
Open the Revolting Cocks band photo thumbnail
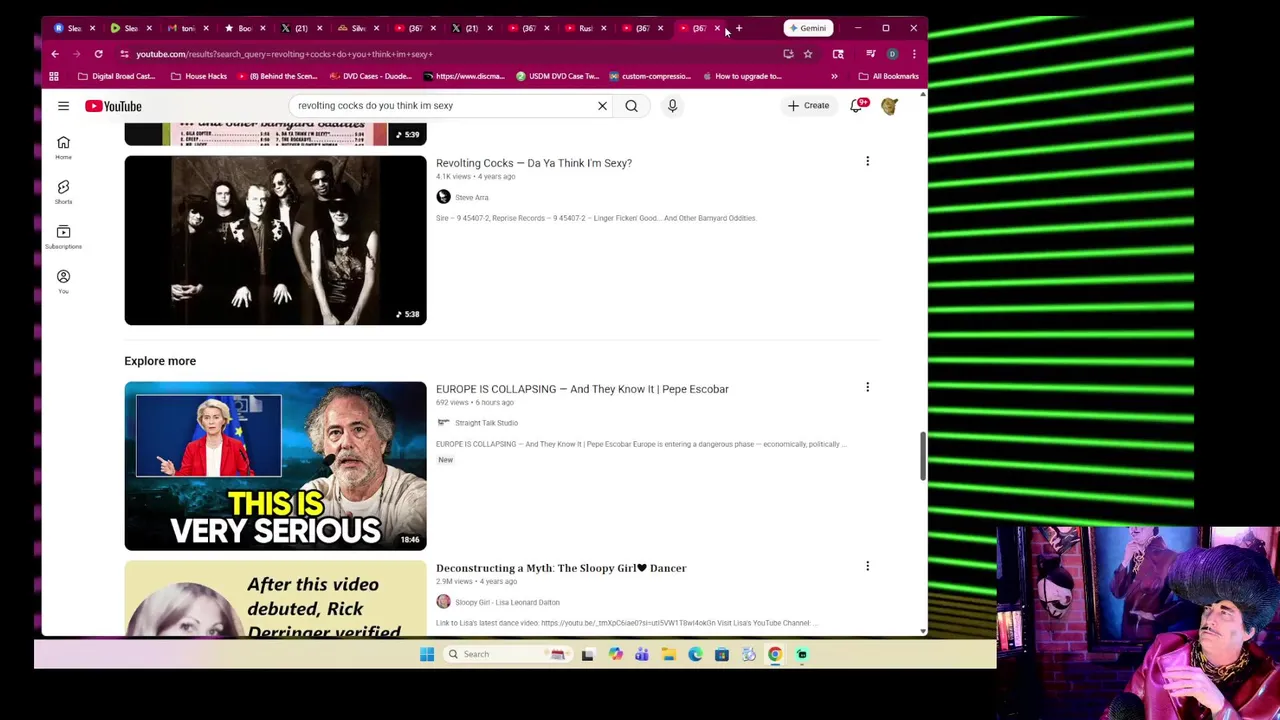(275, 240)
